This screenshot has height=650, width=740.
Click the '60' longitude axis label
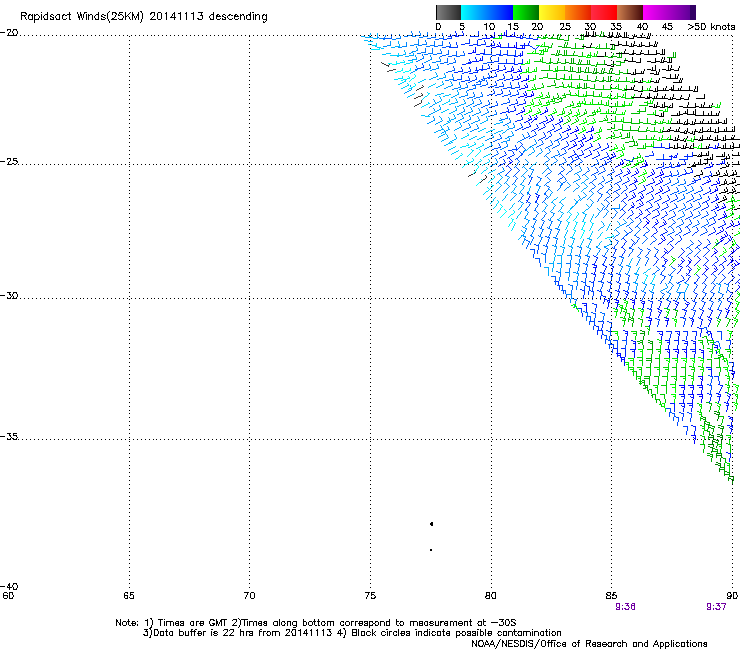point(8,596)
